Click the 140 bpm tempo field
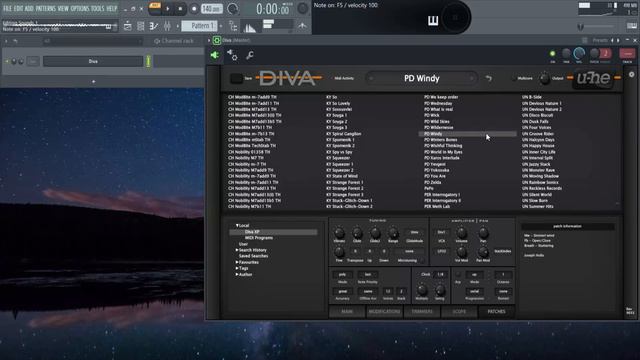 coord(212,9)
